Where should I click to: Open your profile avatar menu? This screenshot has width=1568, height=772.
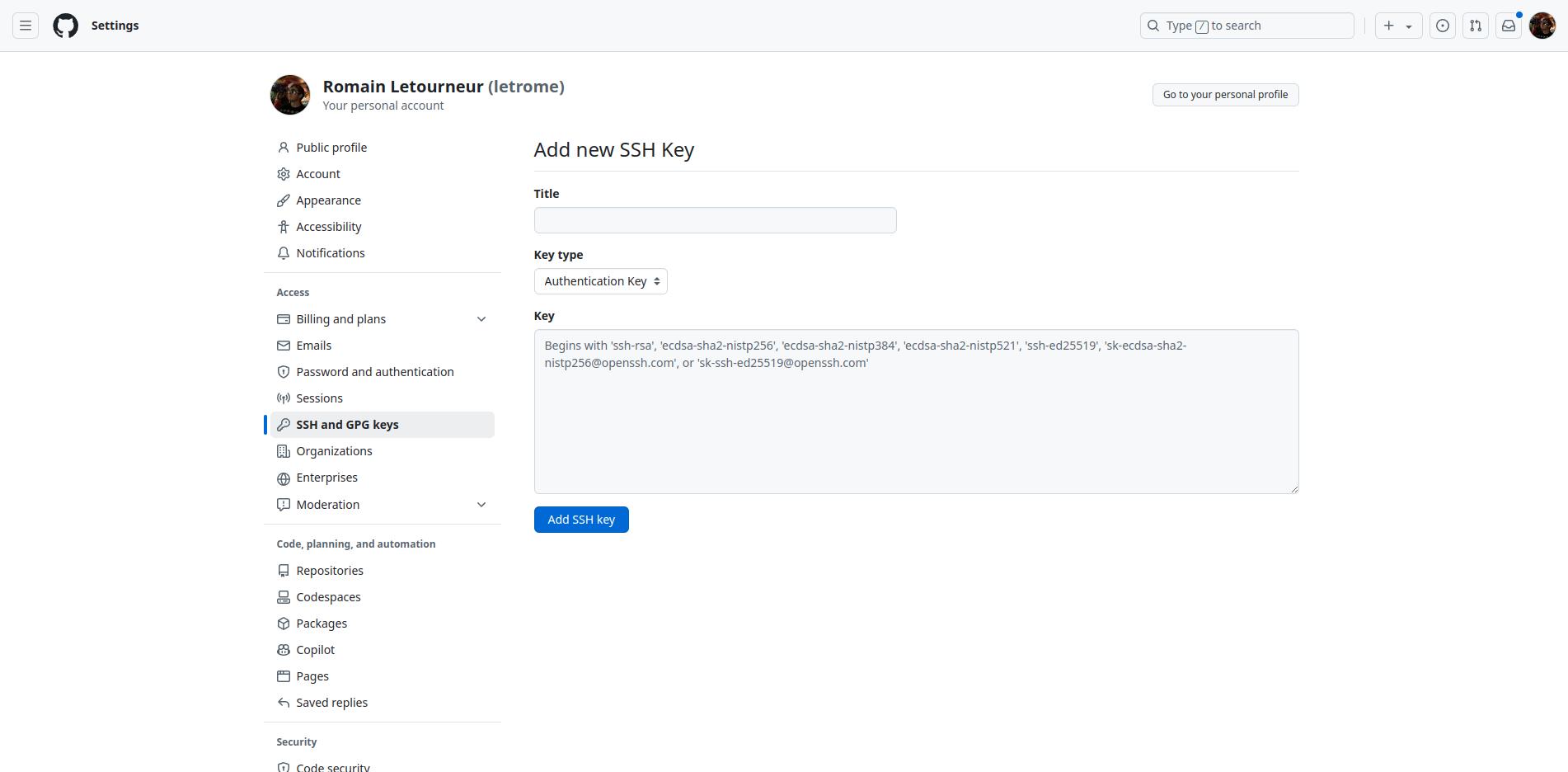coord(1541,26)
